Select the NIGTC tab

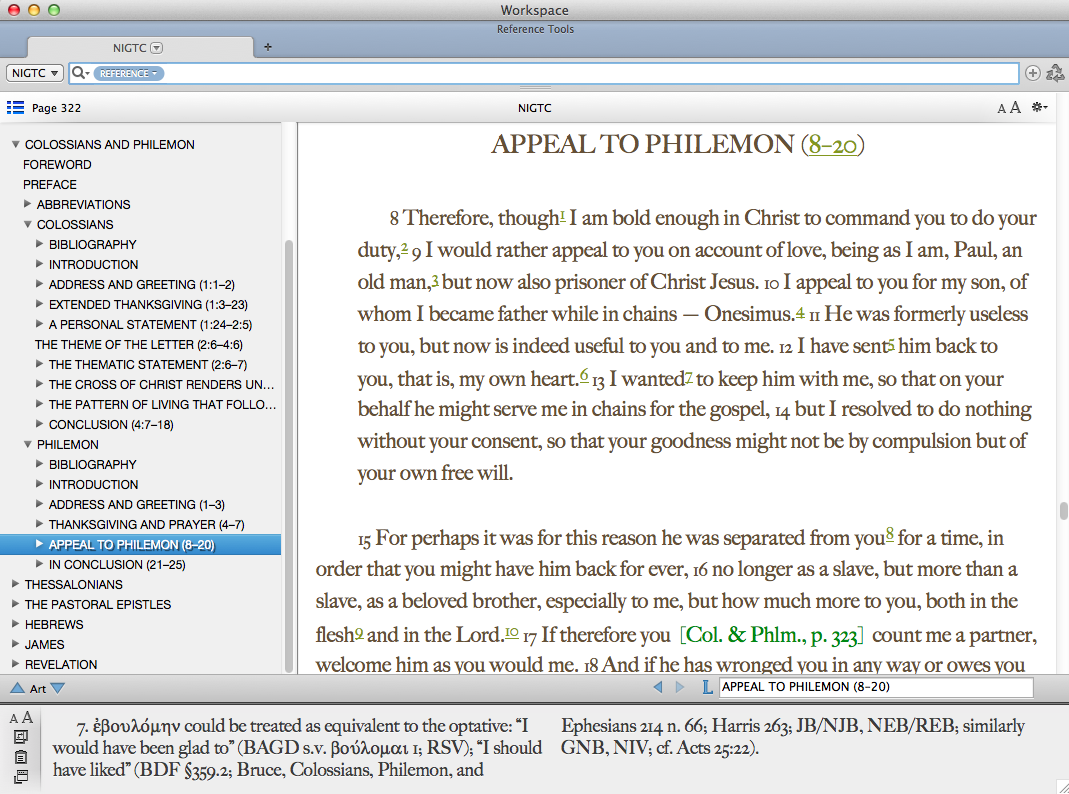click(140, 48)
